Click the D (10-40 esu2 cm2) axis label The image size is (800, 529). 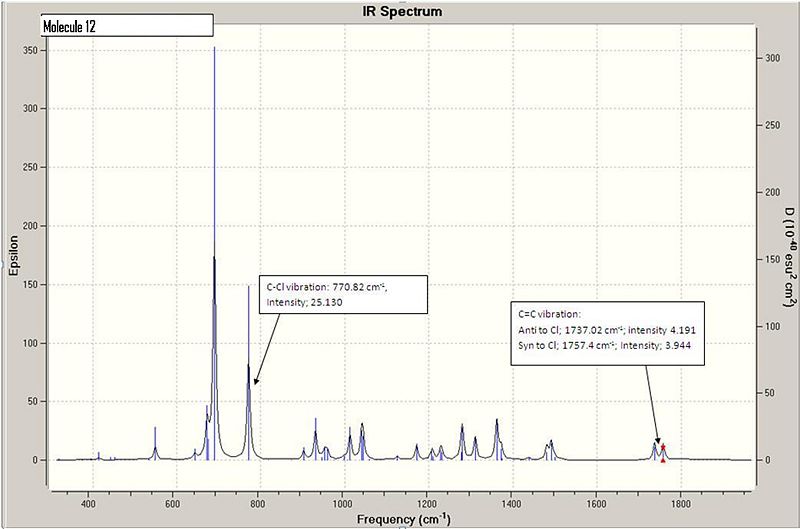click(789, 257)
